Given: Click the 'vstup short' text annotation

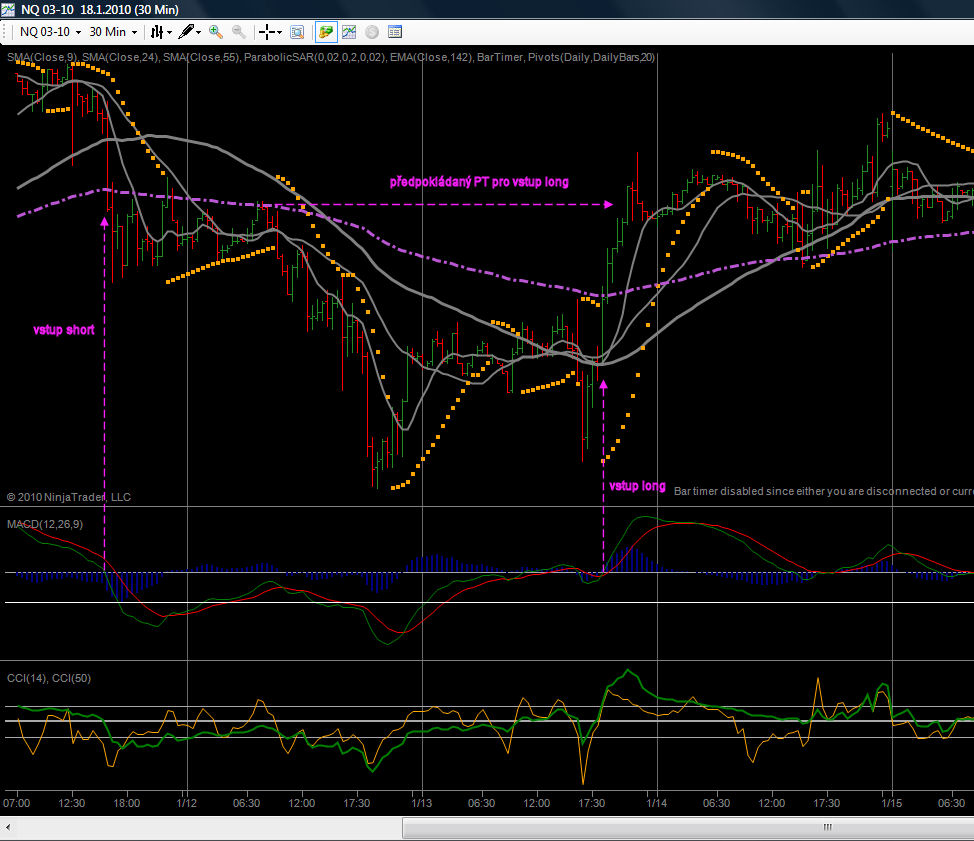Looking at the screenshot, I should 63,330.
